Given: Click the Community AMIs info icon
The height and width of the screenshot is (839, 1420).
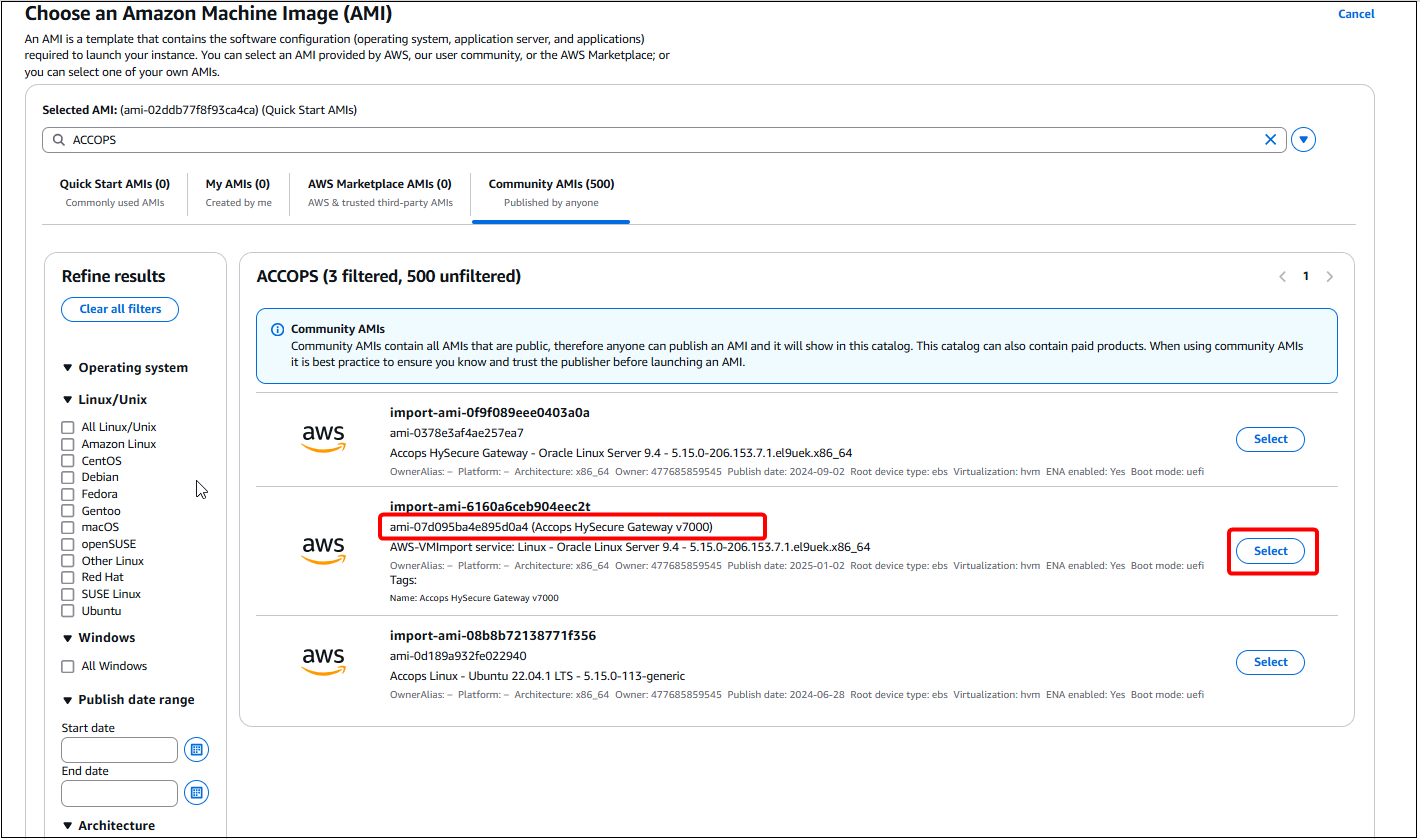Looking at the screenshot, I should [277, 328].
